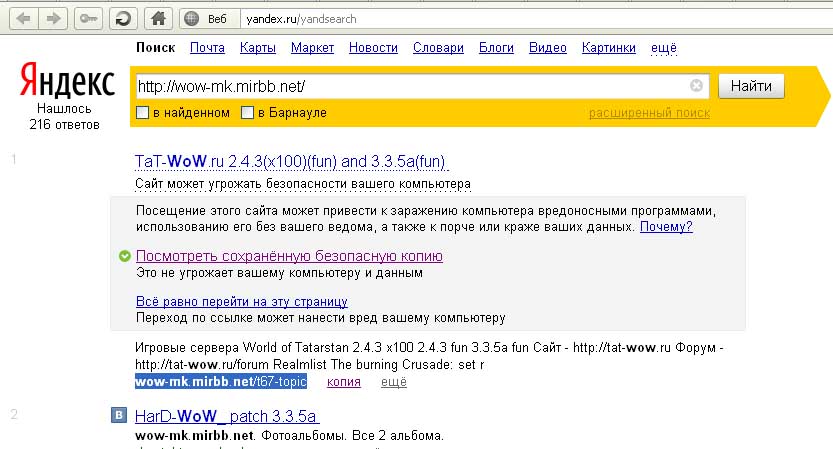
Task: Open the Почта service tab
Action: (x=207, y=48)
